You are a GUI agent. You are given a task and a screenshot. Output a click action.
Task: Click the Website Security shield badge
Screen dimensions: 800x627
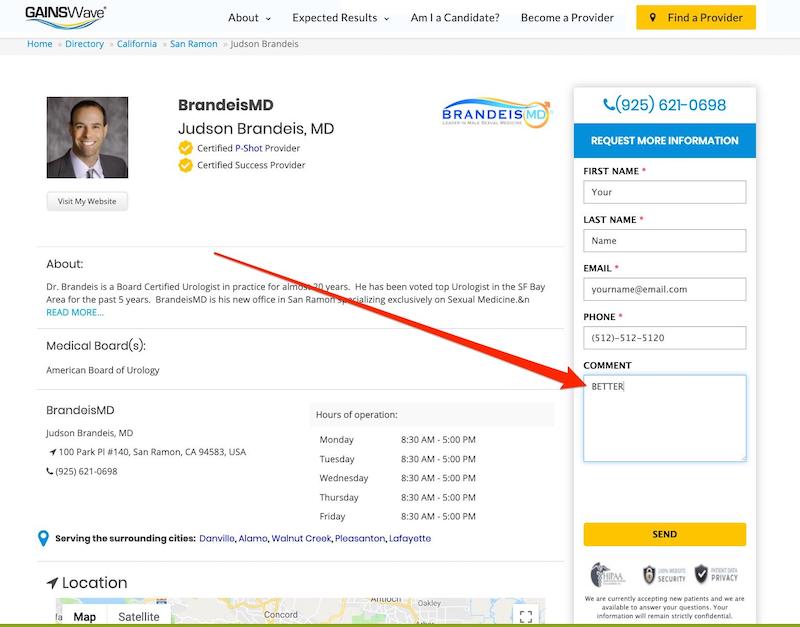point(664,575)
